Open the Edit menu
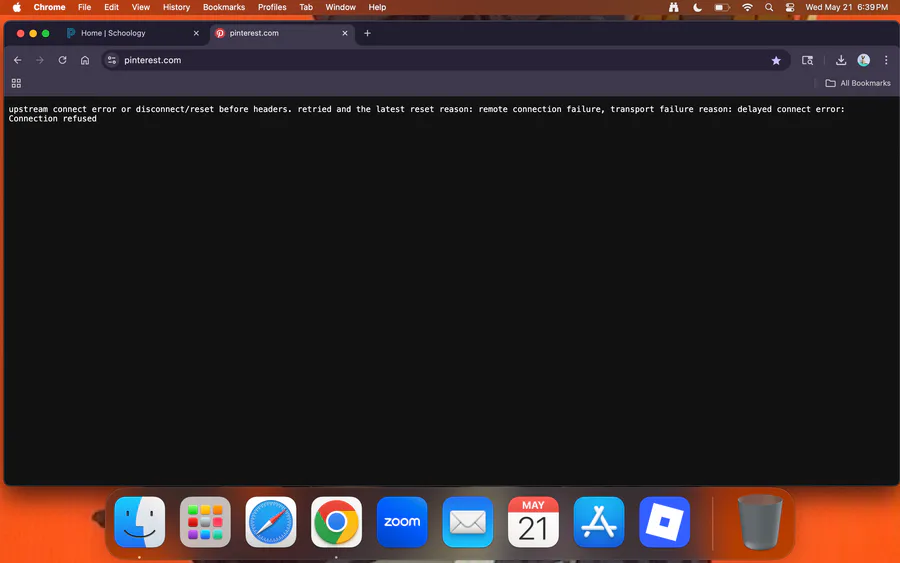The width and height of the screenshot is (900, 563). click(111, 7)
